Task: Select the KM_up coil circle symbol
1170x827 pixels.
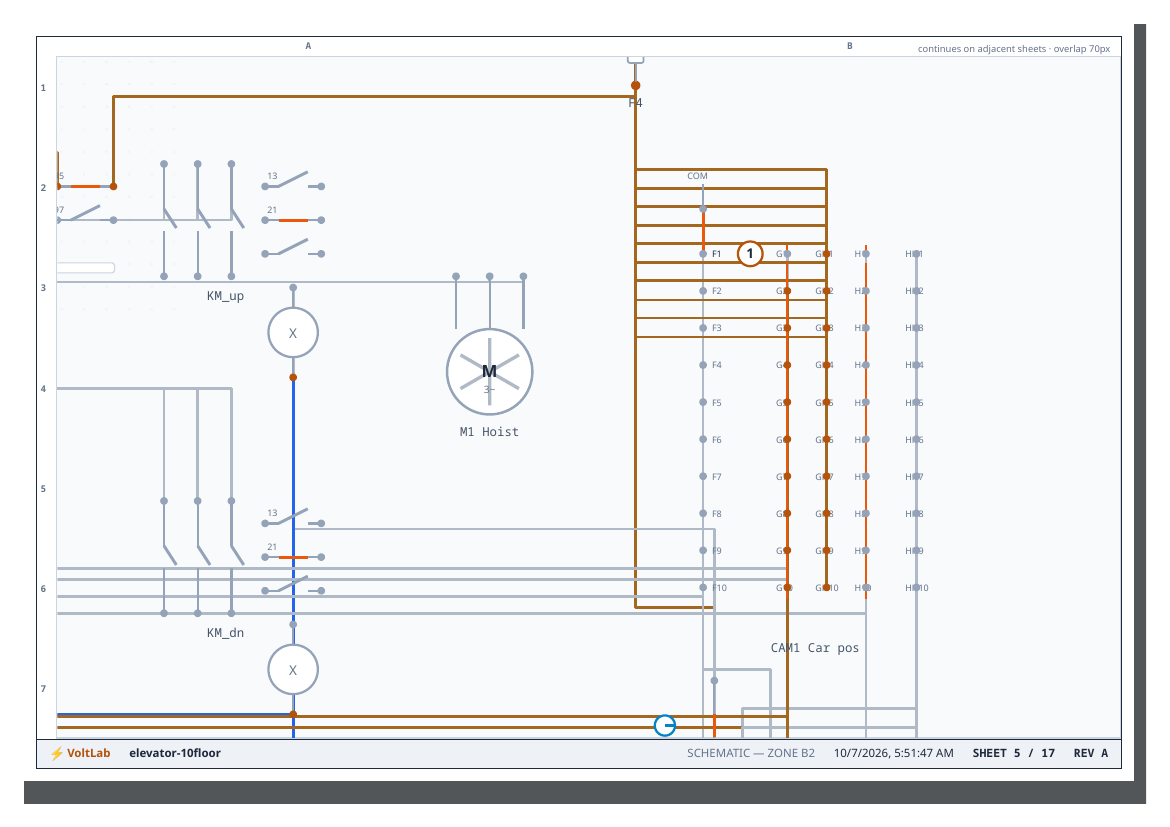Action: click(293, 333)
